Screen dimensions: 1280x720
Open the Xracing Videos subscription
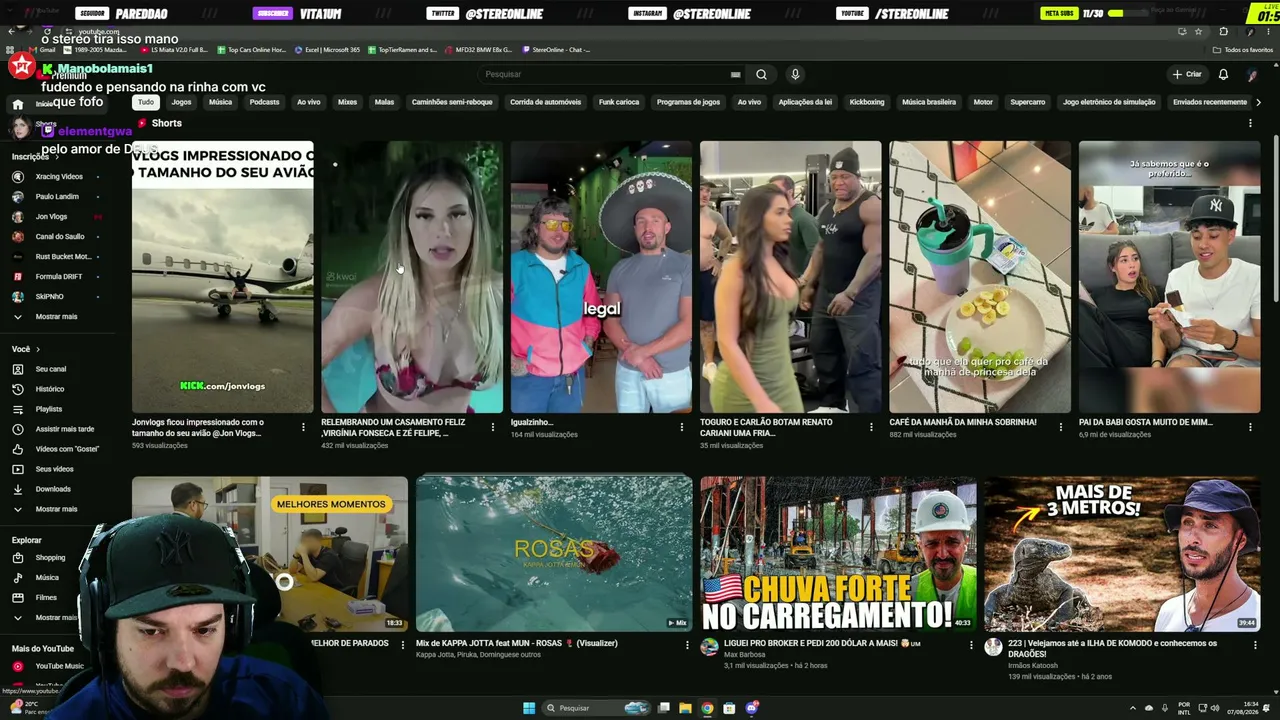tap(56, 176)
